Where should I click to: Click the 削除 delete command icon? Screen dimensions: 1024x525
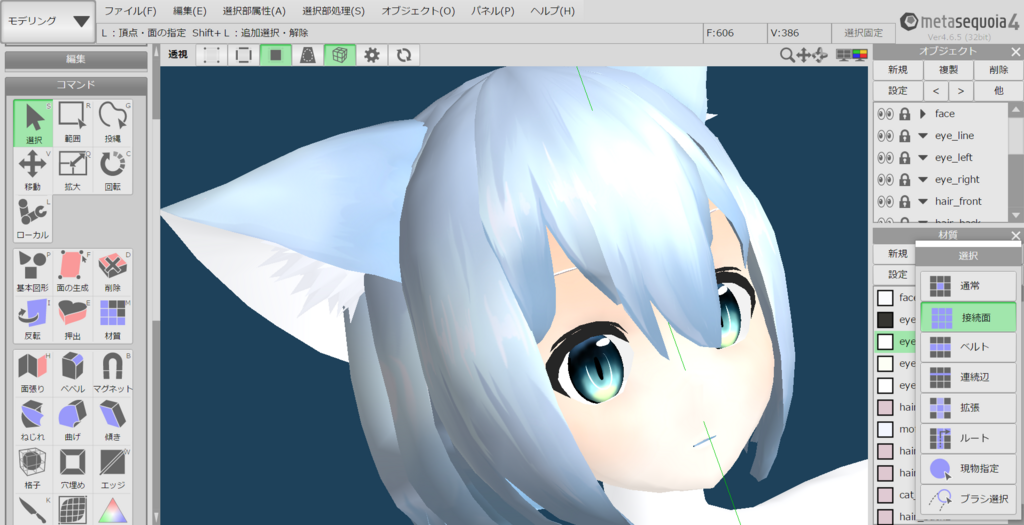pos(112,272)
